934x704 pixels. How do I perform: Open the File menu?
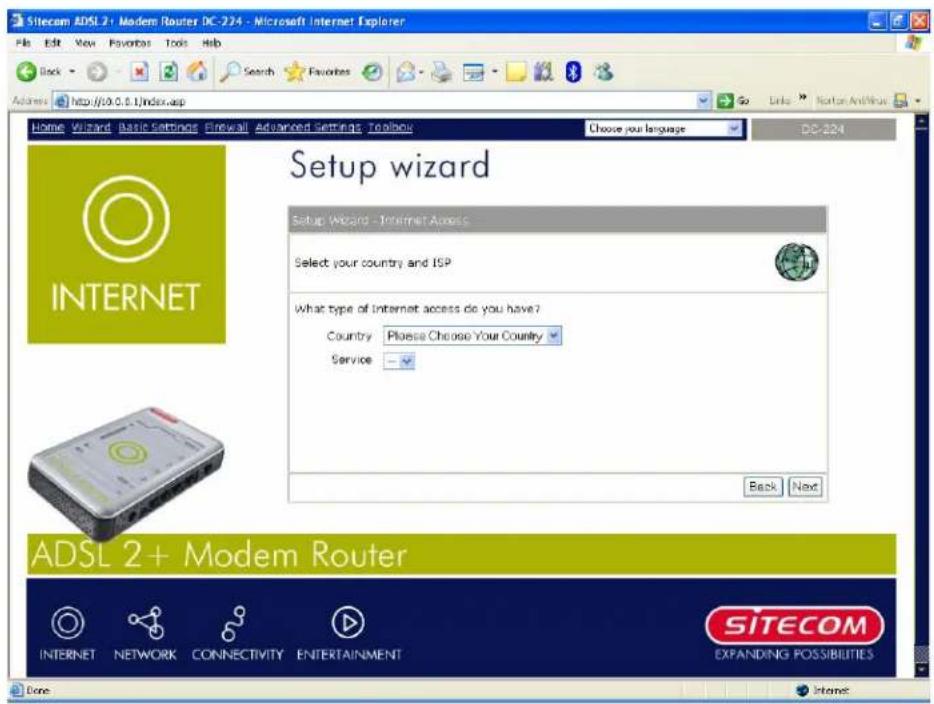(x=23, y=43)
